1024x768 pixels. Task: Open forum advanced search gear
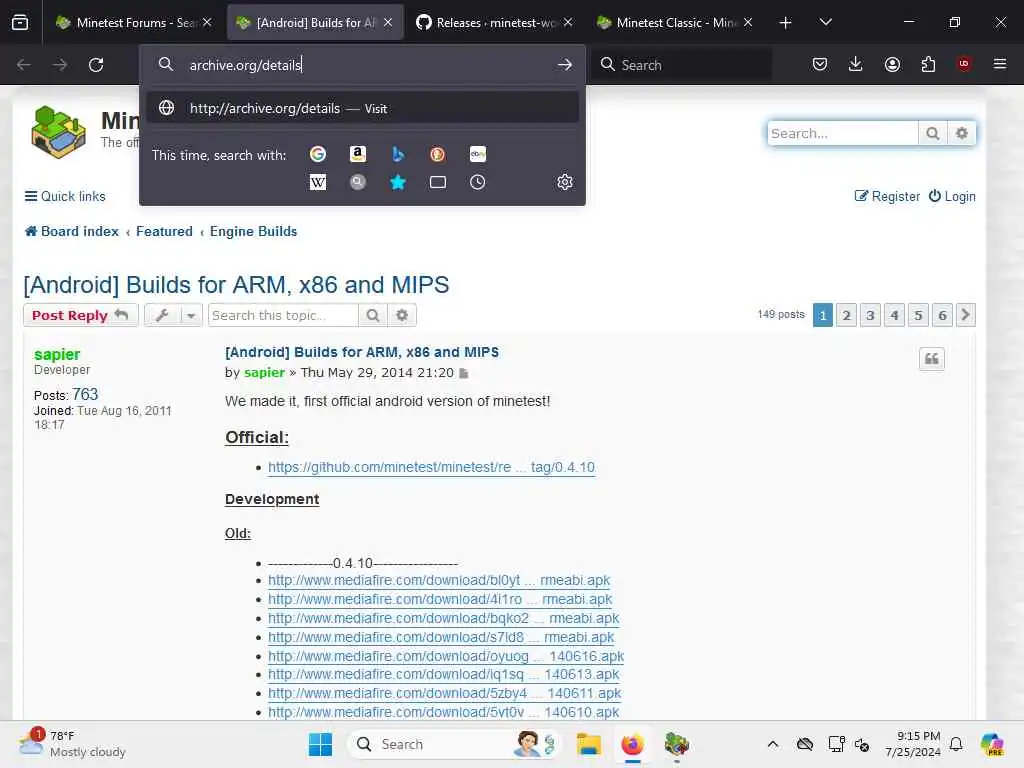click(961, 133)
